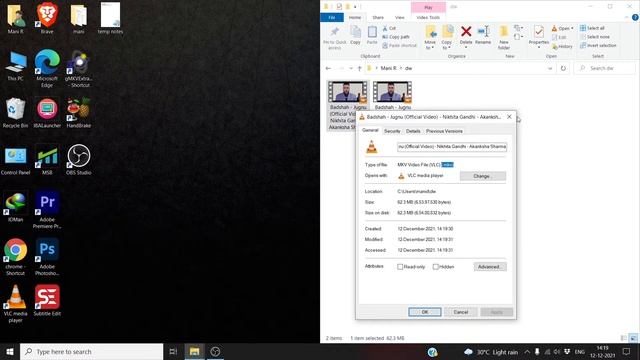Image resolution: width=640 pixels, height=360 pixels.
Task: Open the Properties dropdown in ribbon
Action: tap(539, 46)
